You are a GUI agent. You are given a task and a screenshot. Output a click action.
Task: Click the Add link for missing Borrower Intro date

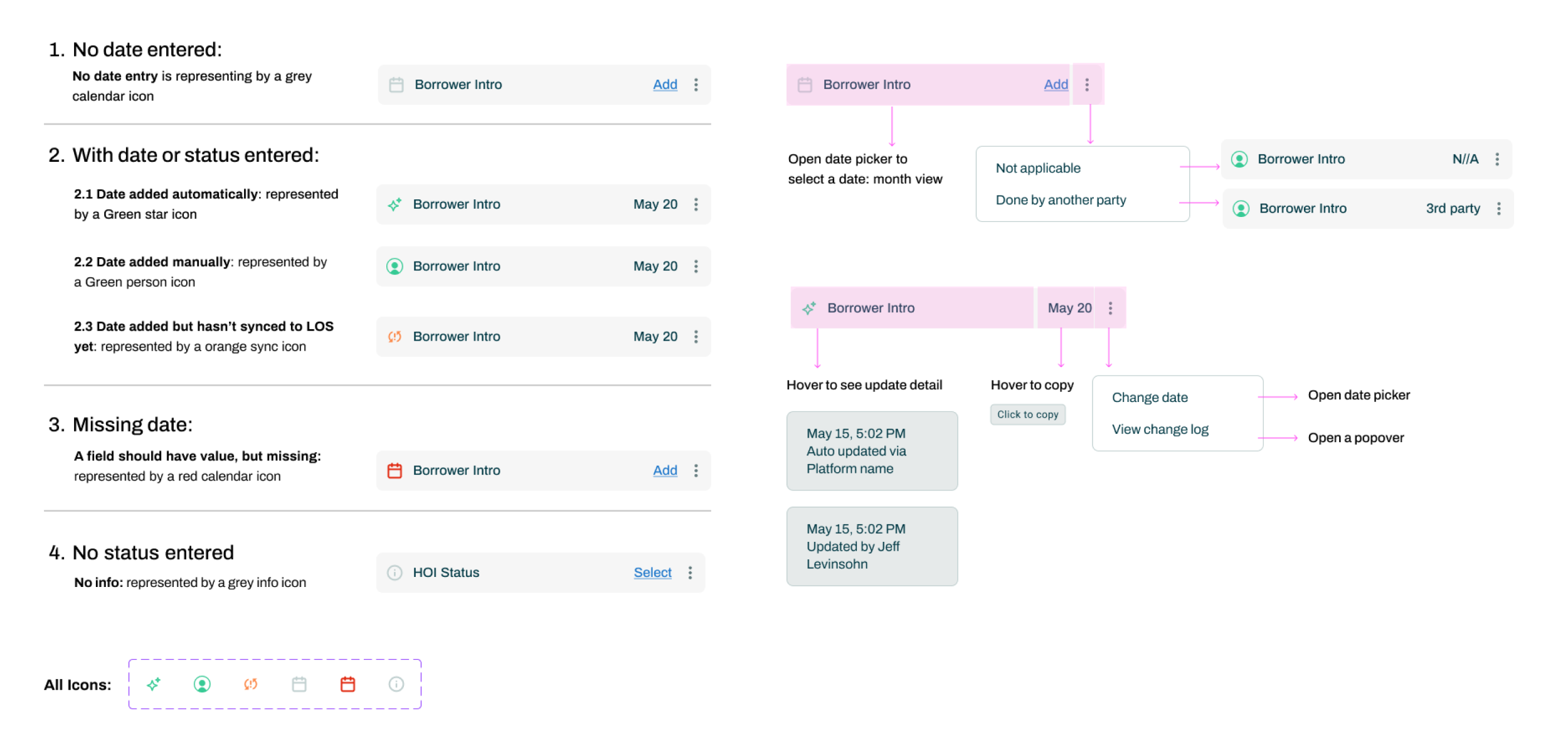point(664,470)
